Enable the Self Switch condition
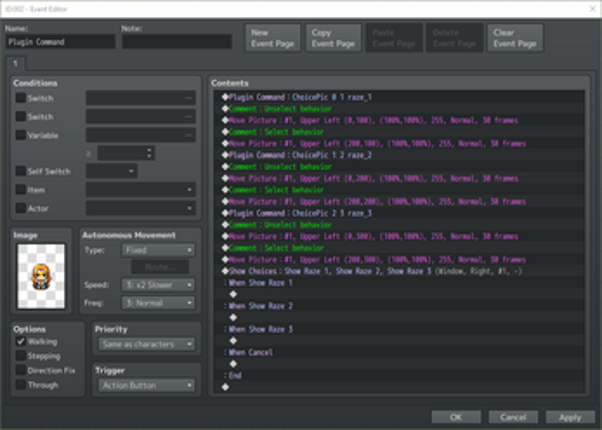602x430 pixels. pos(21,171)
